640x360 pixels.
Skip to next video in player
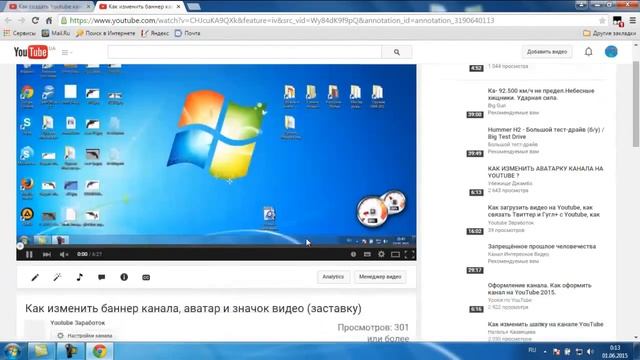point(47,254)
